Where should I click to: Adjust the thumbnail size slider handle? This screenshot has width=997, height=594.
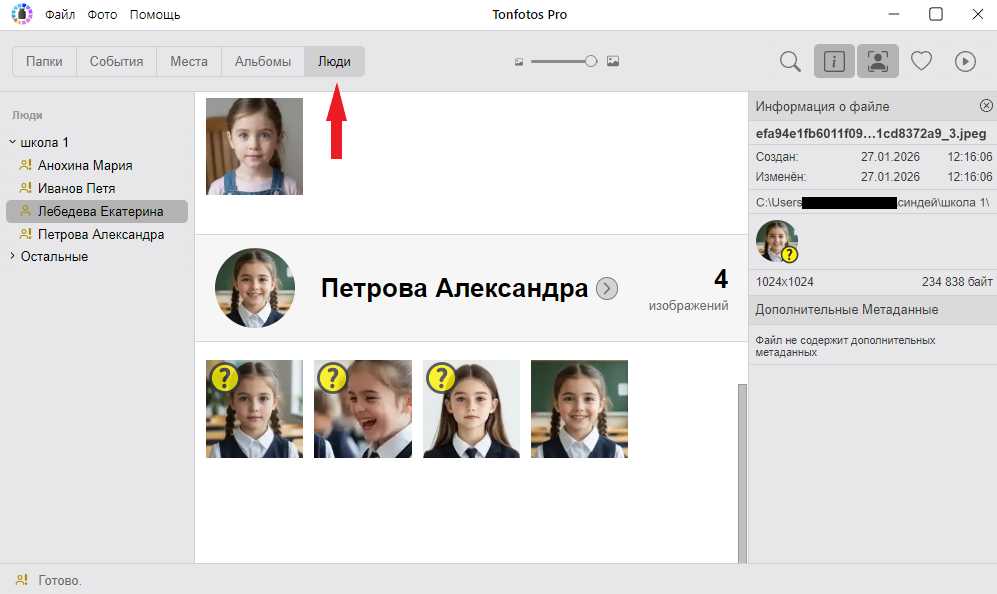click(x=591, y=62)
